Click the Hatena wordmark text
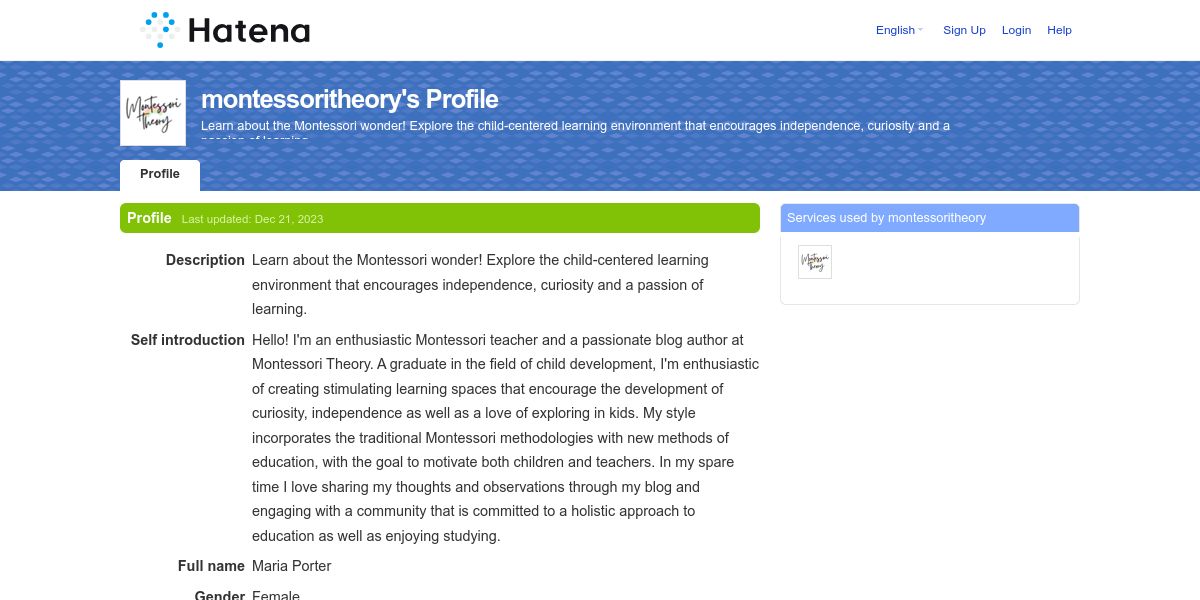 click(x=249, y=31)
